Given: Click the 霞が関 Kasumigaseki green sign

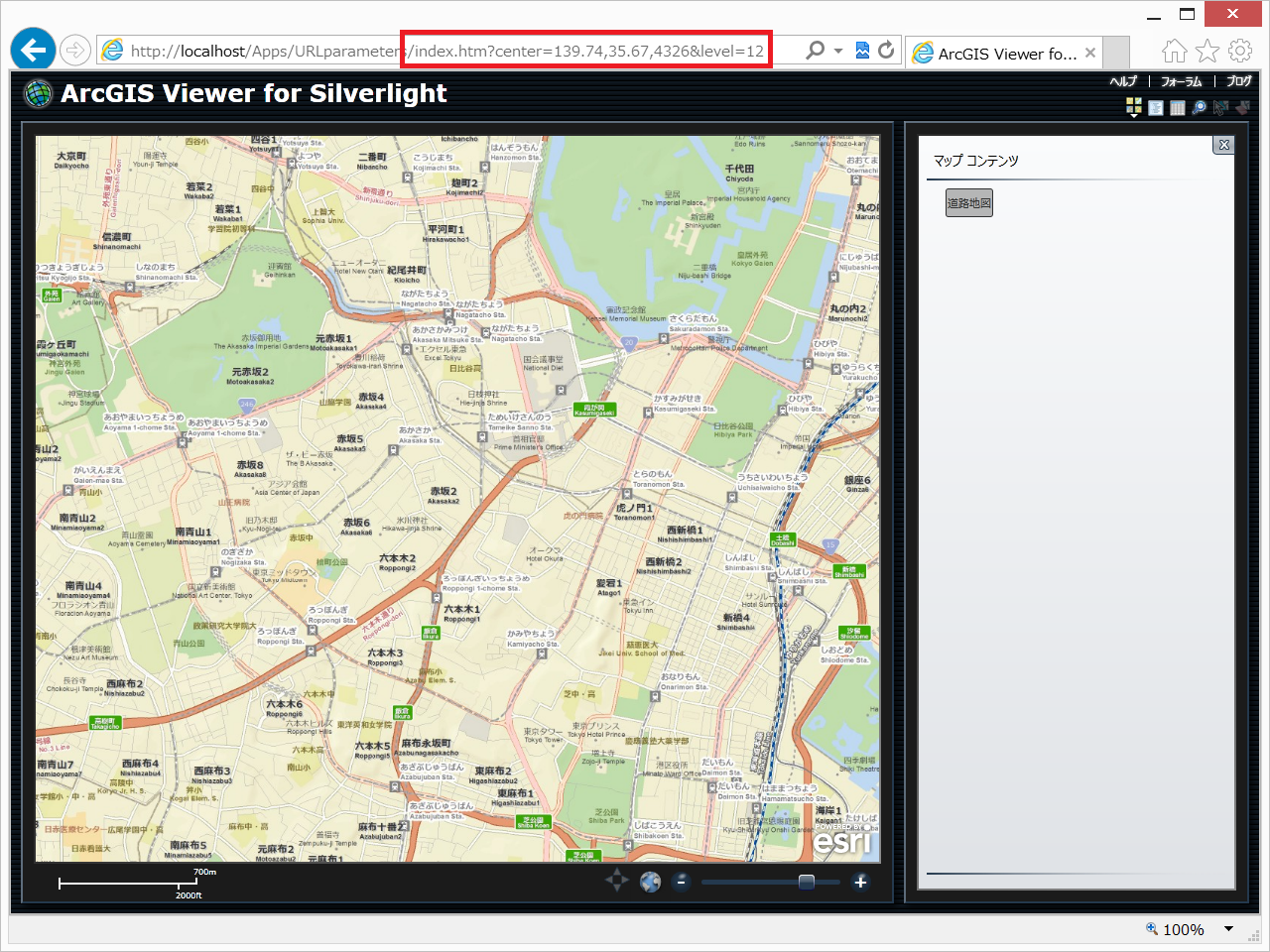Looking at the screenshot, I should [594, 410].
